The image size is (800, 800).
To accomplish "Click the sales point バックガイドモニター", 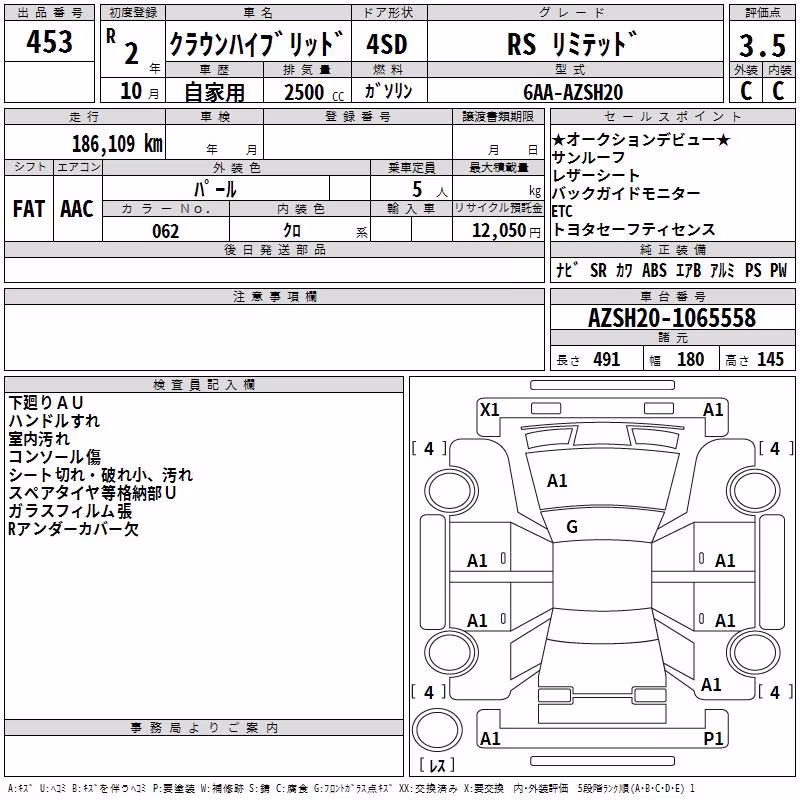I will pyautogui.click(x=626, y=193).
